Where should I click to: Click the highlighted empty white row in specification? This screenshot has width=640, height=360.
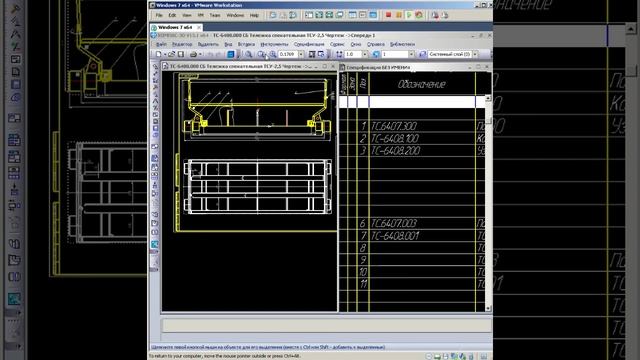(x=412, y=102)
